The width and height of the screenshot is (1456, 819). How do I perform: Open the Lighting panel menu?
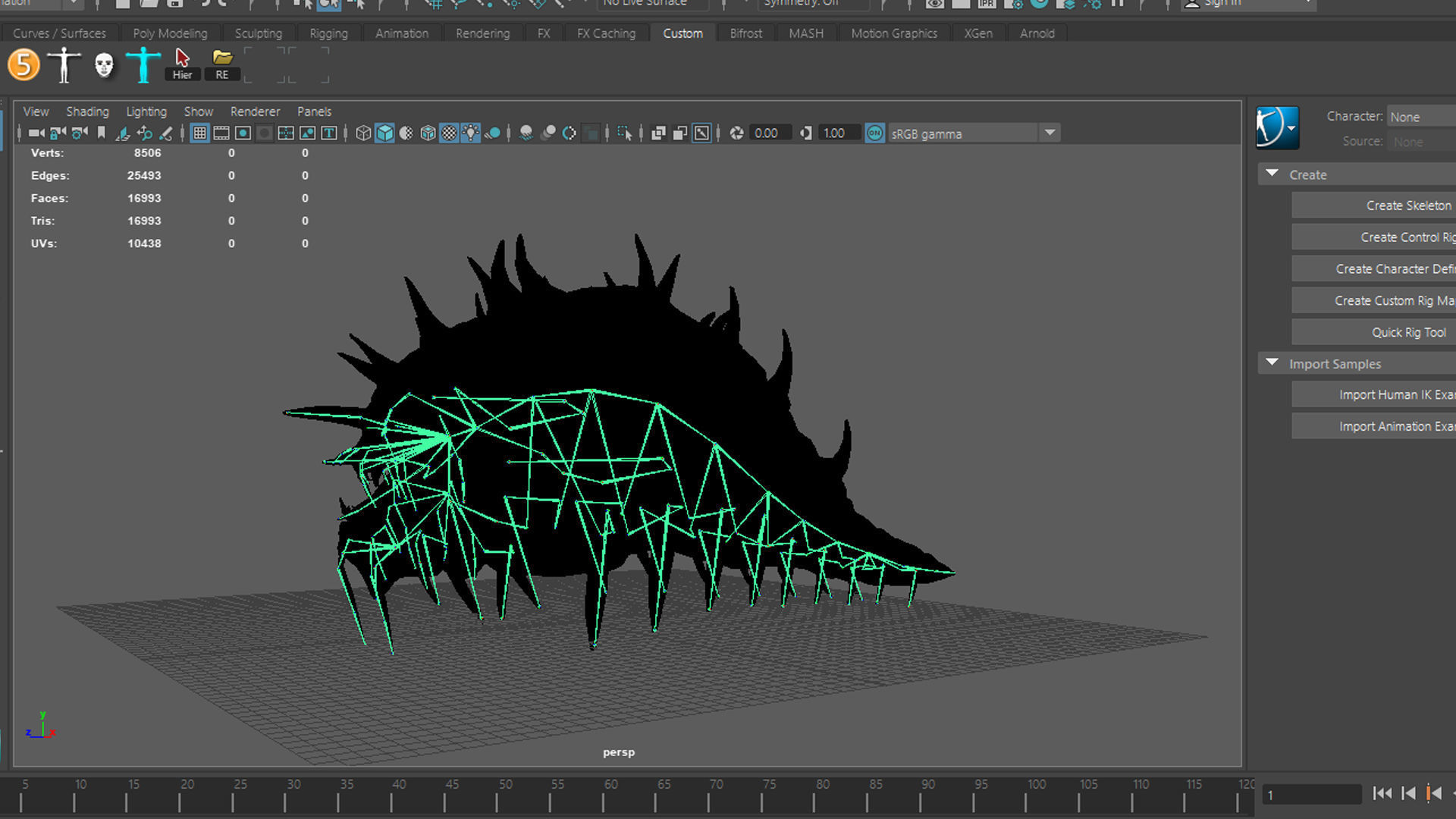tap(146, 111)
